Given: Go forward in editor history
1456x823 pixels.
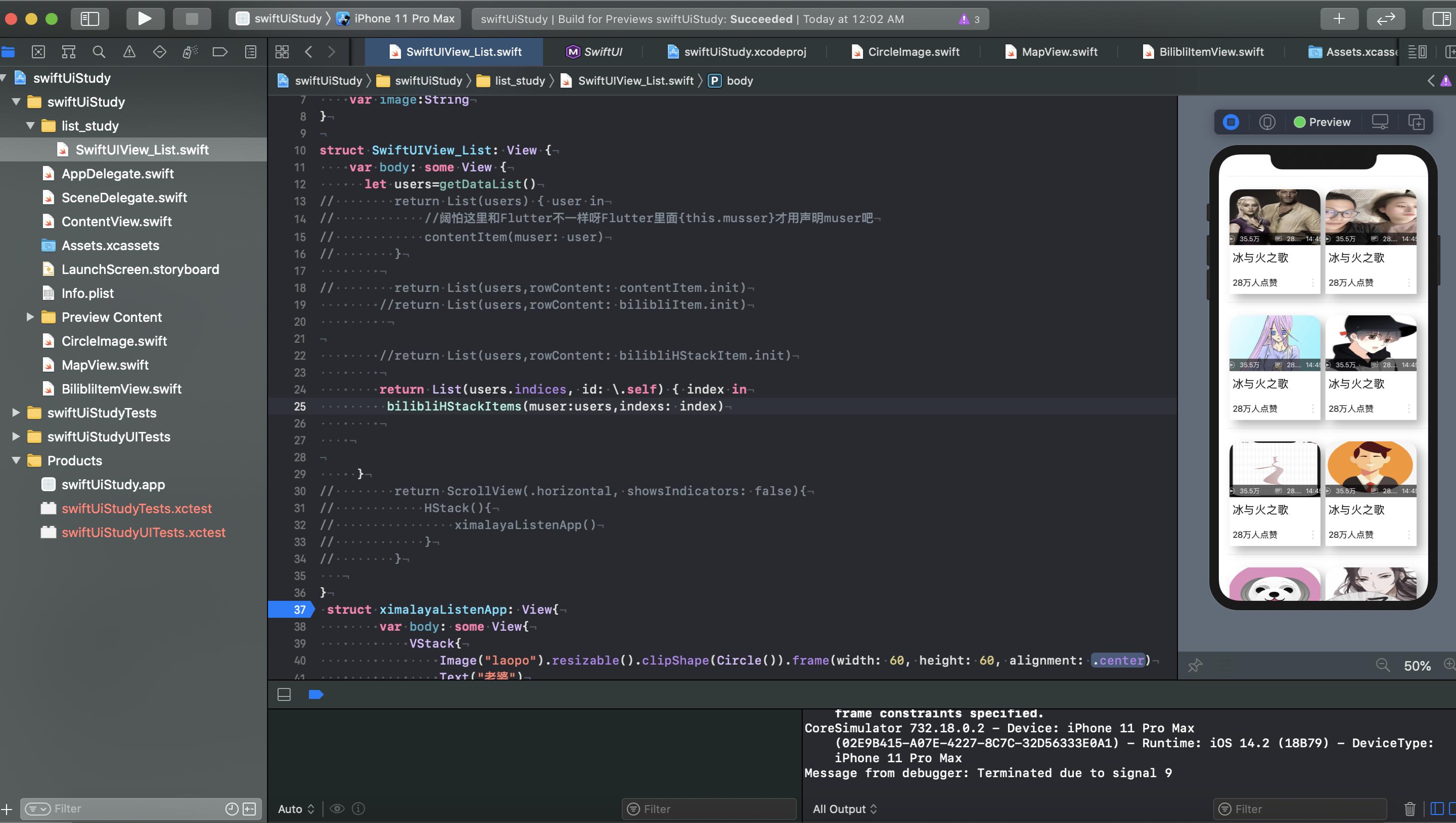Looking at the screenshot, I should [x=332, y=52].
